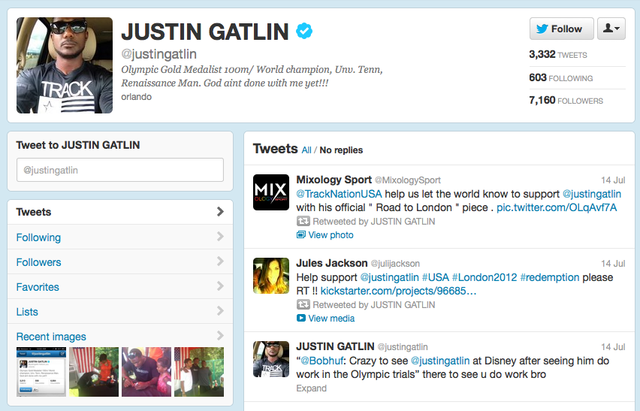
Task: Open the first recent image, the profile screenshot
Action: pos(41,372)
